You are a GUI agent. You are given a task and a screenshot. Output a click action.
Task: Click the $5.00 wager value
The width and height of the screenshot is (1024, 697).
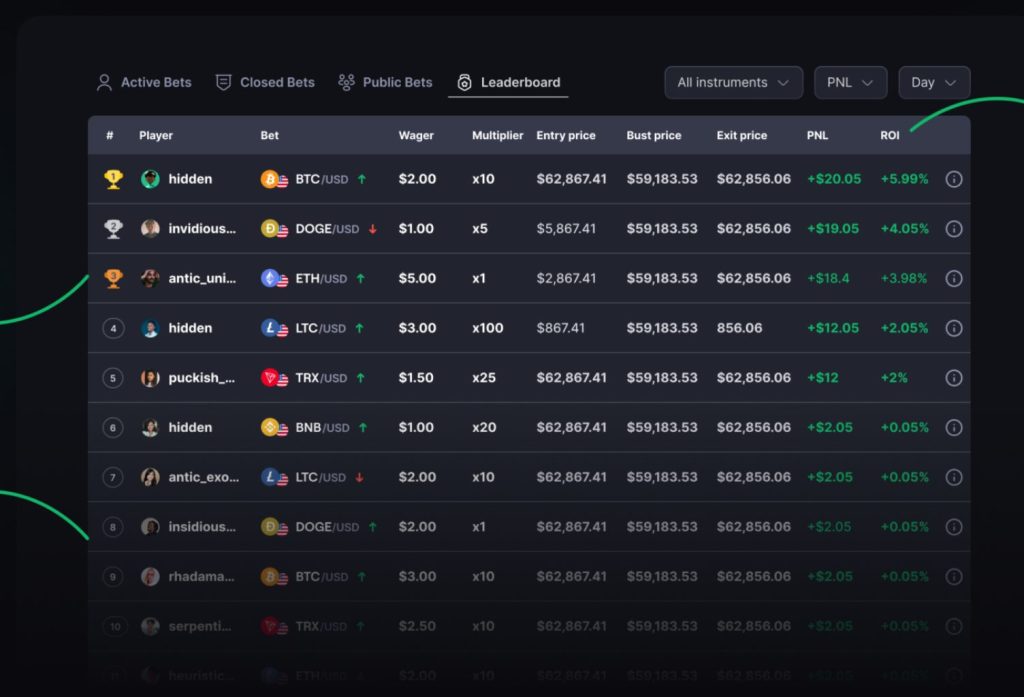tap(417, 278)
